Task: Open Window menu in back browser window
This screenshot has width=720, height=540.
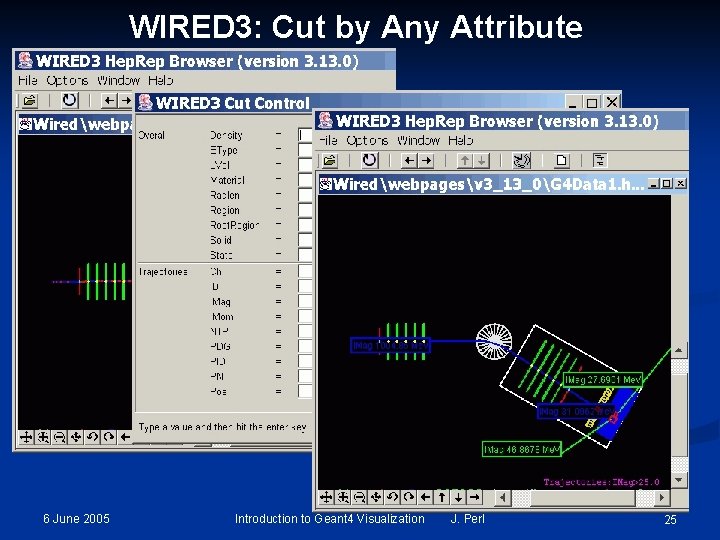Action: (118, 80)
